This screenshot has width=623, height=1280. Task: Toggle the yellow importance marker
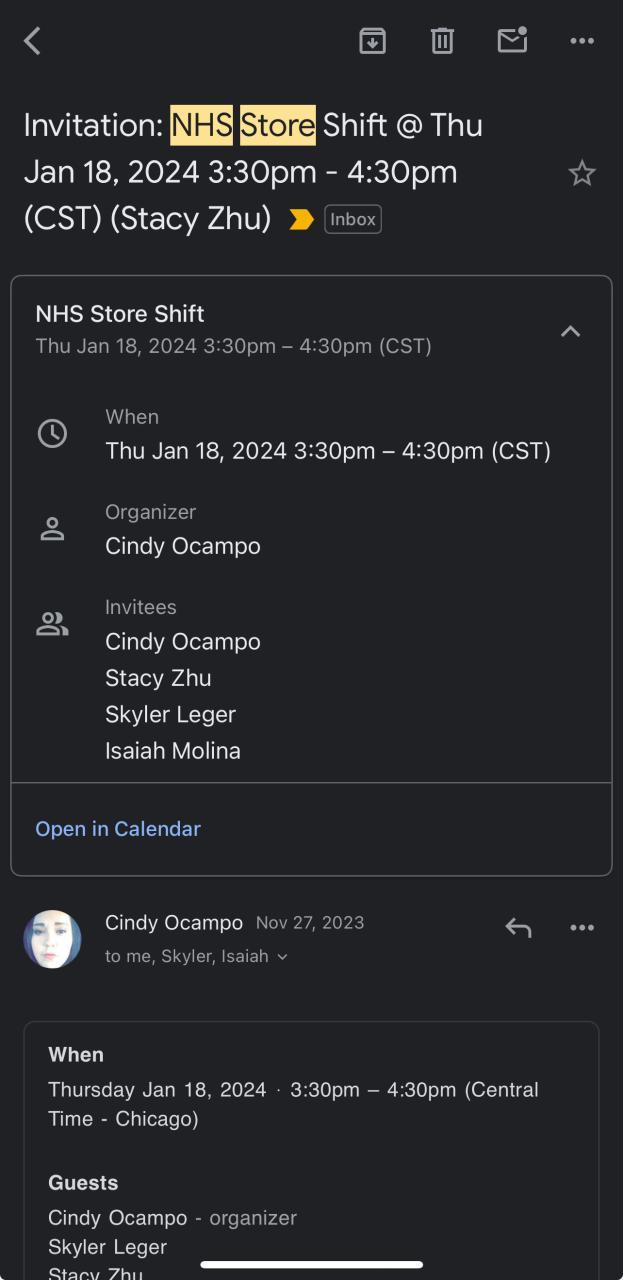[x=301, y=219]
